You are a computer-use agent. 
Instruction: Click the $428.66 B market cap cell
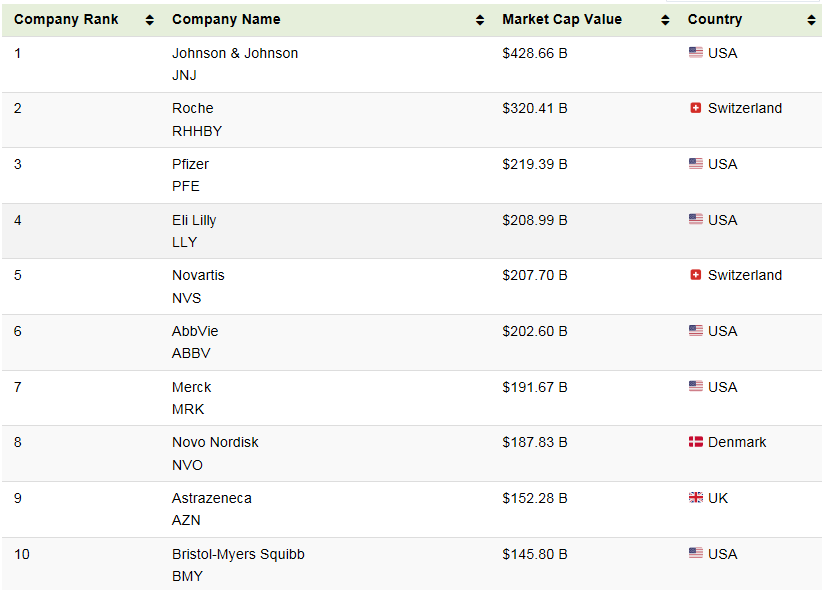pos(535,53)
